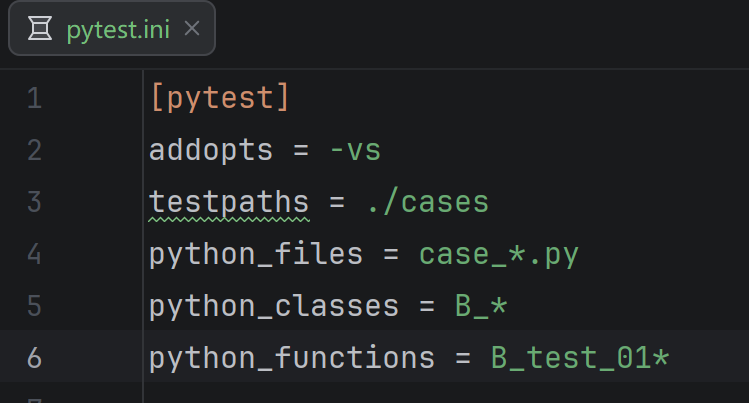Click the python_files key
749x403 pixels.
pos(256,254)
